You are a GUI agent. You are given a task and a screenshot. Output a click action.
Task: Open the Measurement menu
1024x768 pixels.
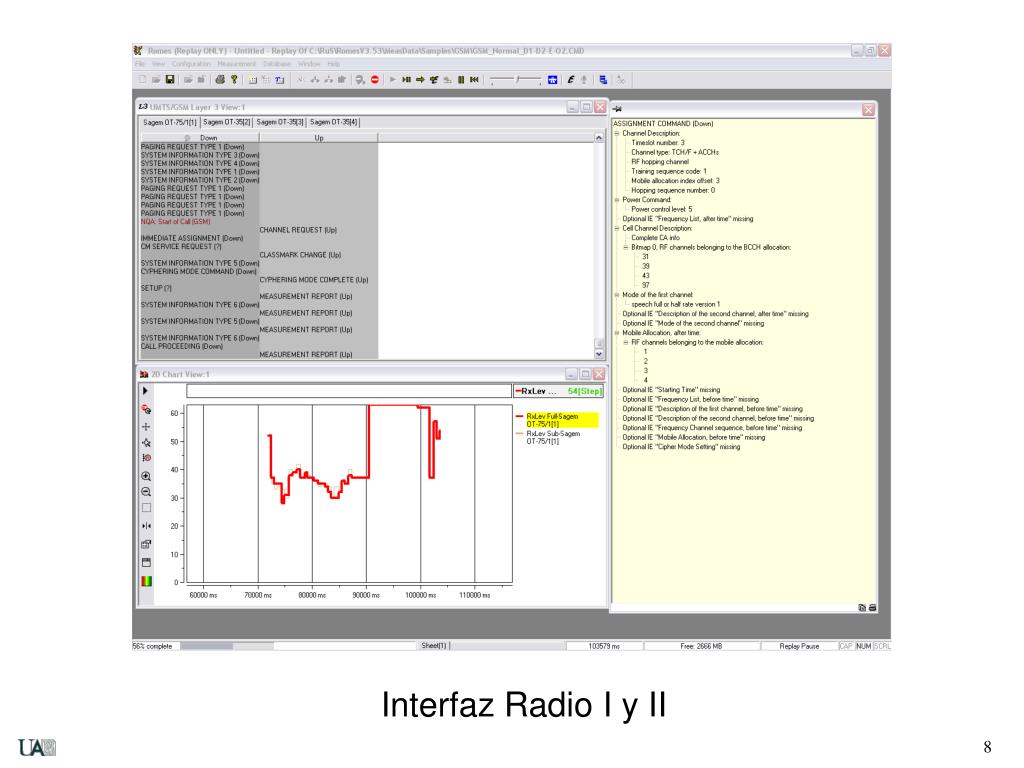pyautogui.click(x=237, y=64)
